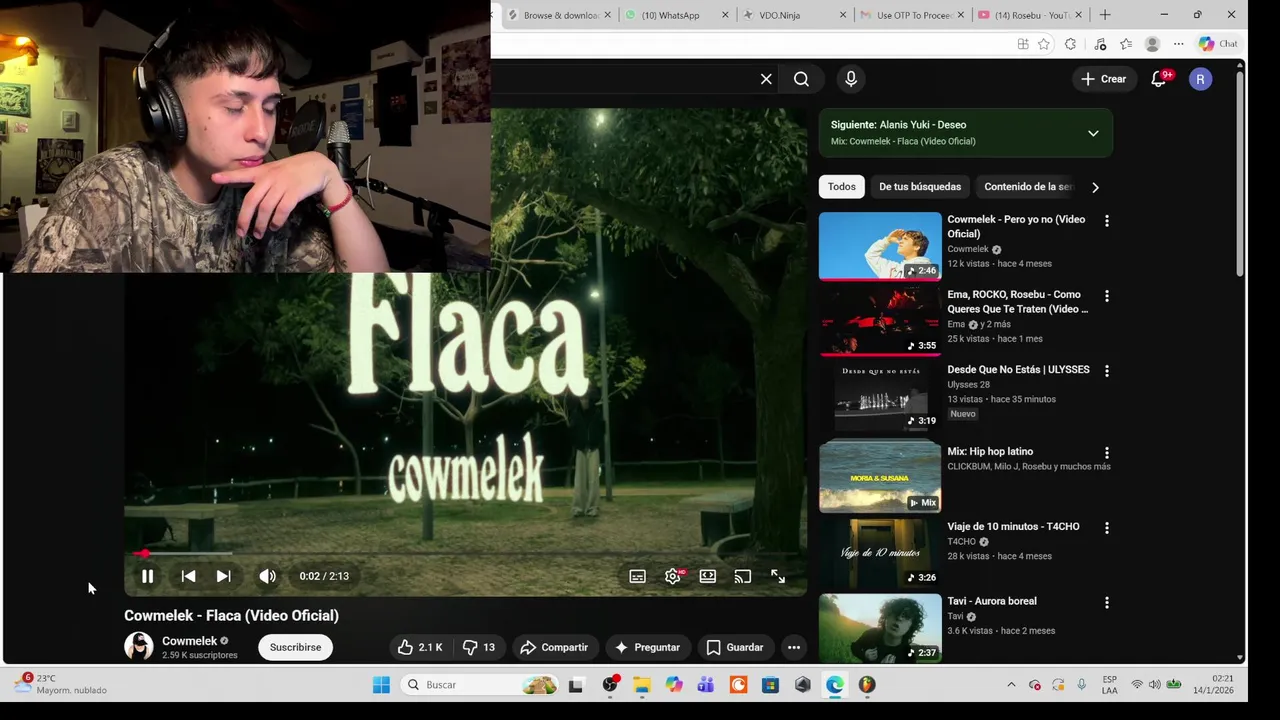Cast the video to a TV
This screenshot has width=1280, height=720.
pyautogui.click(x=743, y=576)
